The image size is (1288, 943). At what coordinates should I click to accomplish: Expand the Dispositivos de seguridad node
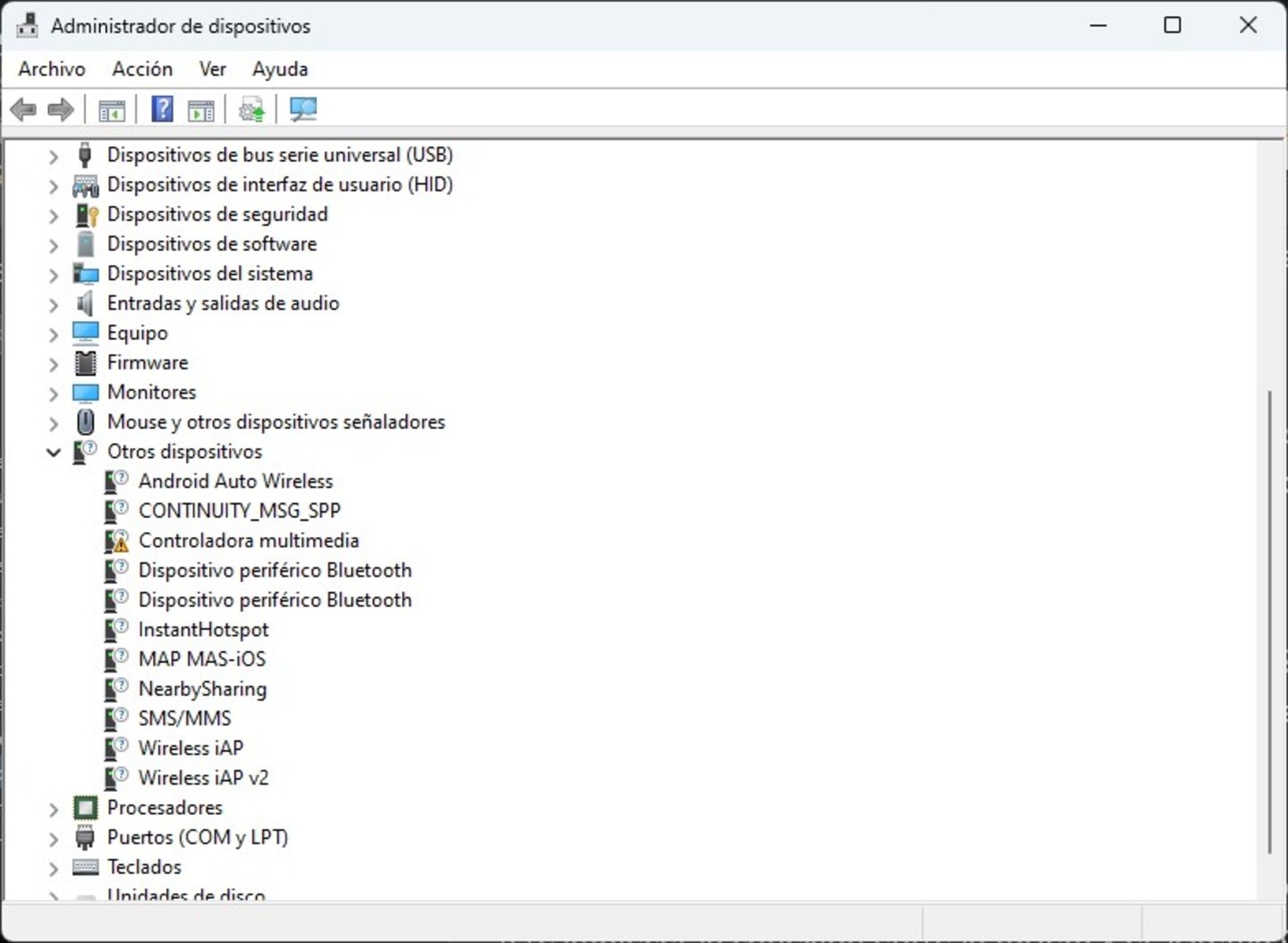(x=54, y=216)
